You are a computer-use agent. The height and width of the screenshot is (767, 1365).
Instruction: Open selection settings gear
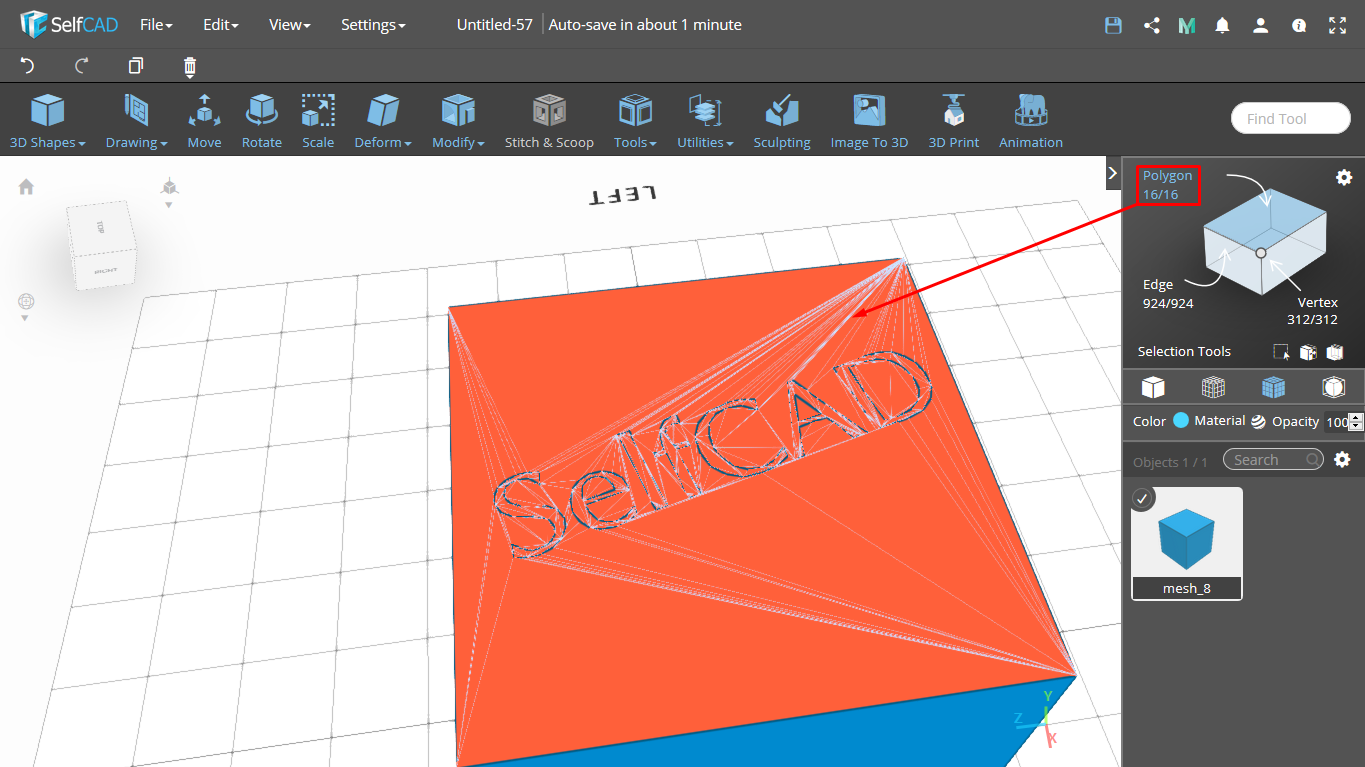click(x=1344, y=177)
